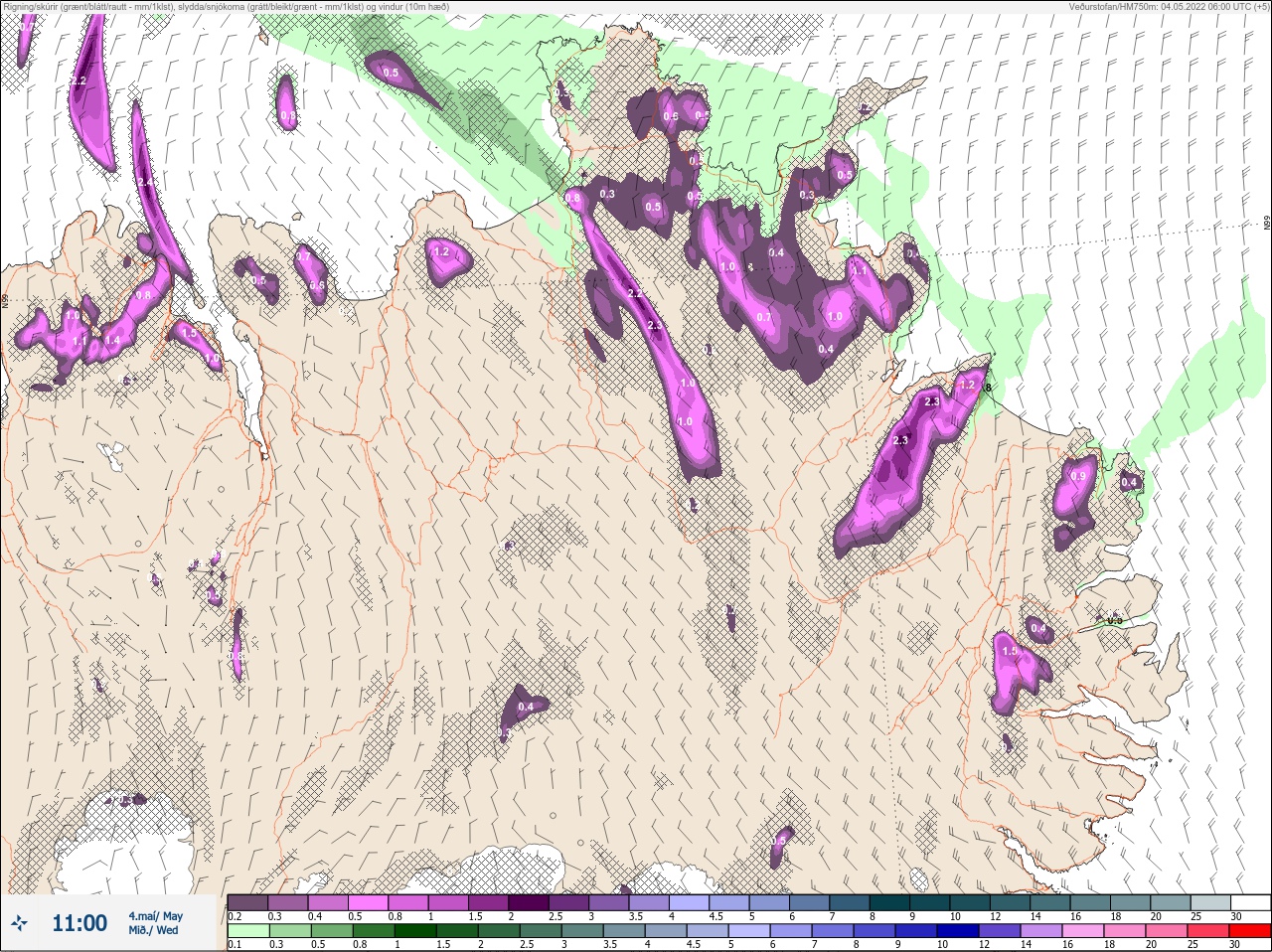Select the 10–12 navy blue bottom-row swatch
The height and width of the screenshot is (952, 1272).
tap(957, 932)
